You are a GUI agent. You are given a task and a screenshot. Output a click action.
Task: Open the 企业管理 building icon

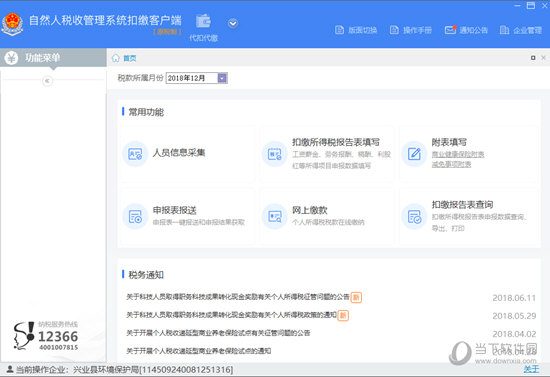[x=504, y=30]
